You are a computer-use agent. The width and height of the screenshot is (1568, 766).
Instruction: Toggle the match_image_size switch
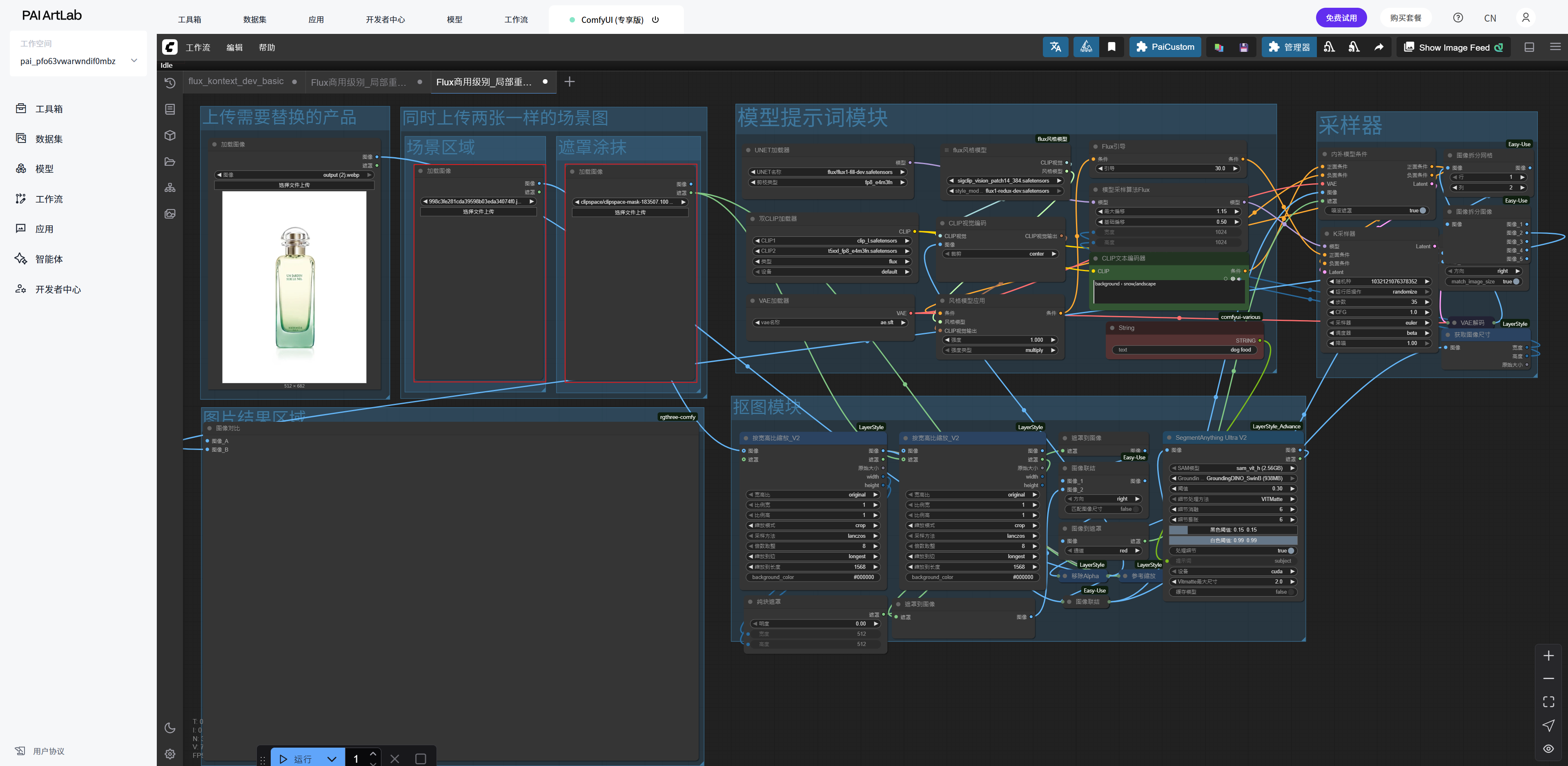pyautogui.click(x=1516, y=281)
